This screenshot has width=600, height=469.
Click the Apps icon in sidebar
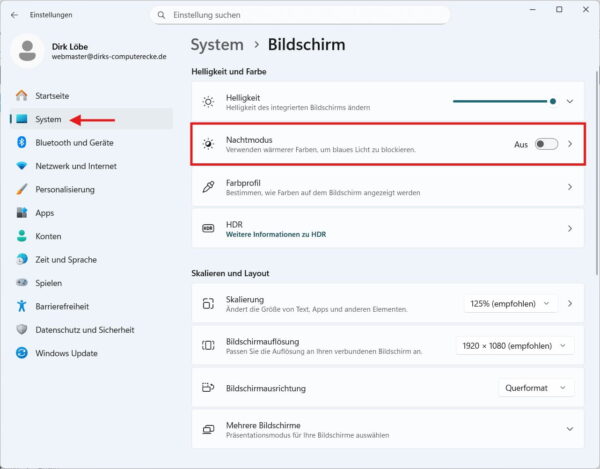point(22,213)
